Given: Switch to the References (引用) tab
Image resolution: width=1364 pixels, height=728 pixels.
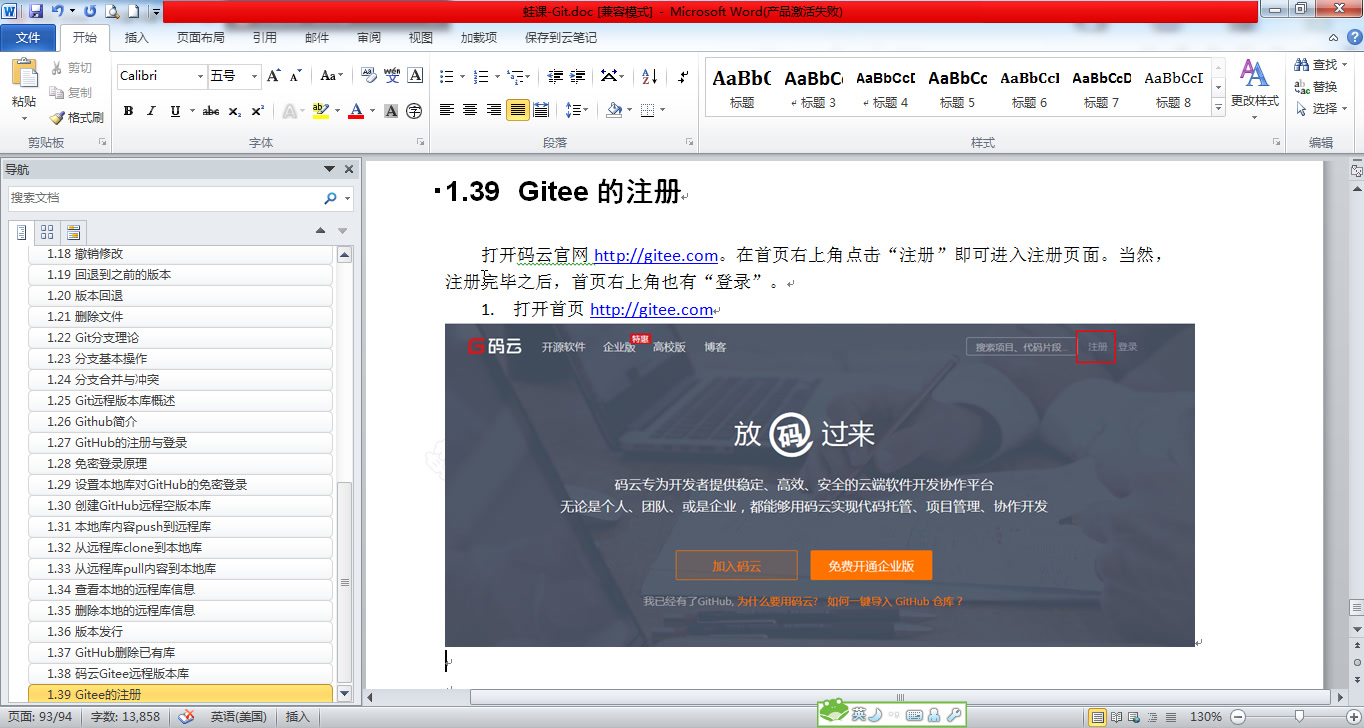Looking at the screenshot, I should (264, 38).
